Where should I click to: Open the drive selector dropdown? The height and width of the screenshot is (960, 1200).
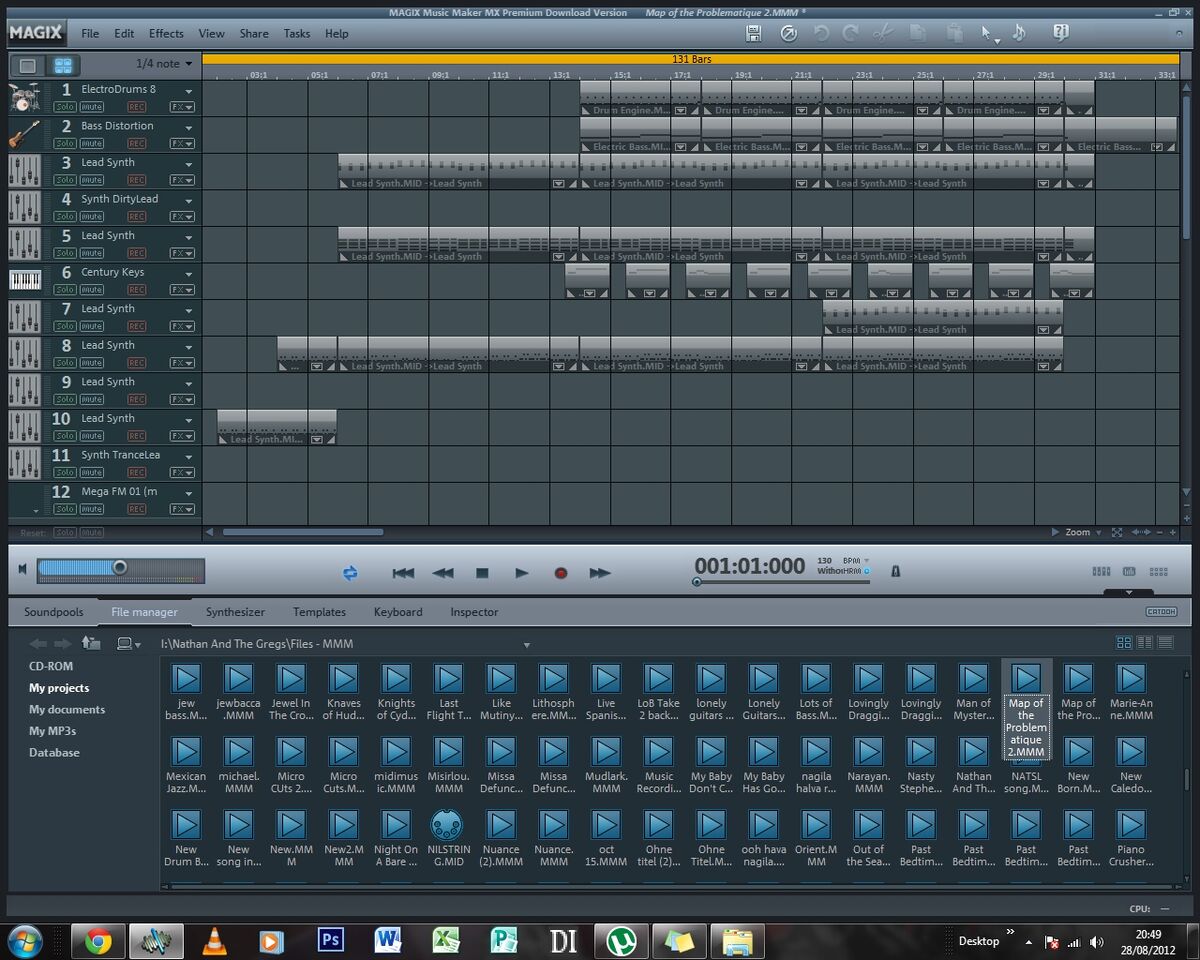(129, 644)
